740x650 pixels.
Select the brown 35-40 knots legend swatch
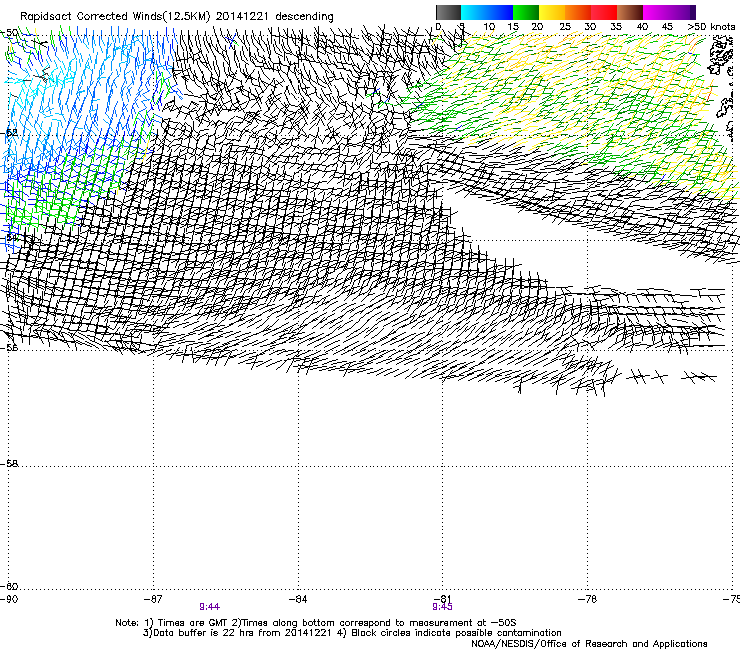tap(630, 12)
